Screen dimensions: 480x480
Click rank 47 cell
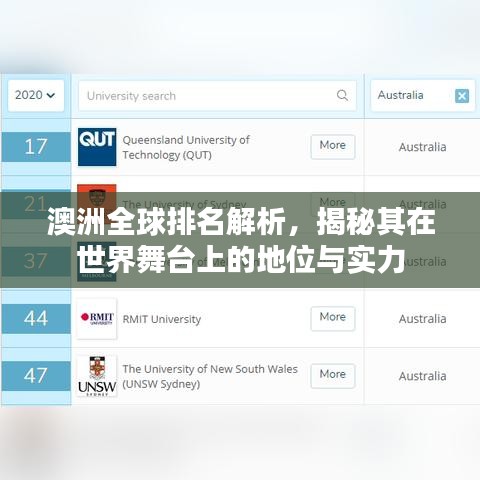pyautogui.click(x=36, y=376)
